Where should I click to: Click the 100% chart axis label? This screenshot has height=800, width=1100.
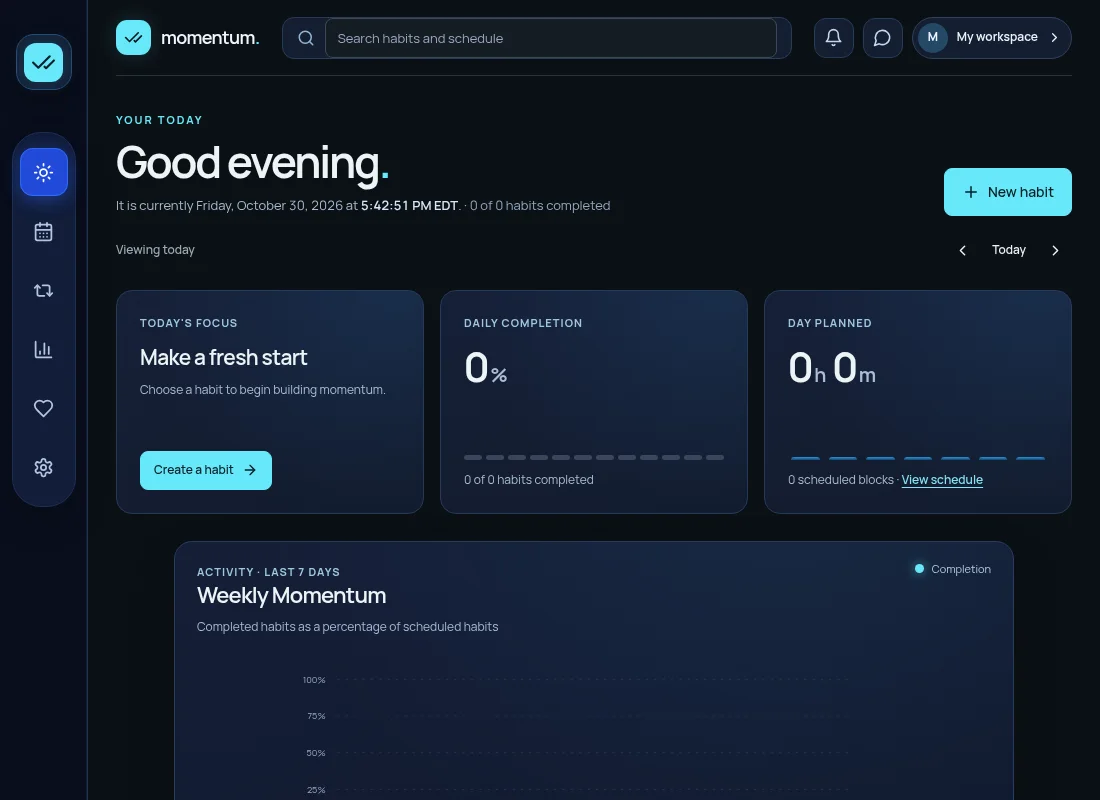click(x=314, y=680)
